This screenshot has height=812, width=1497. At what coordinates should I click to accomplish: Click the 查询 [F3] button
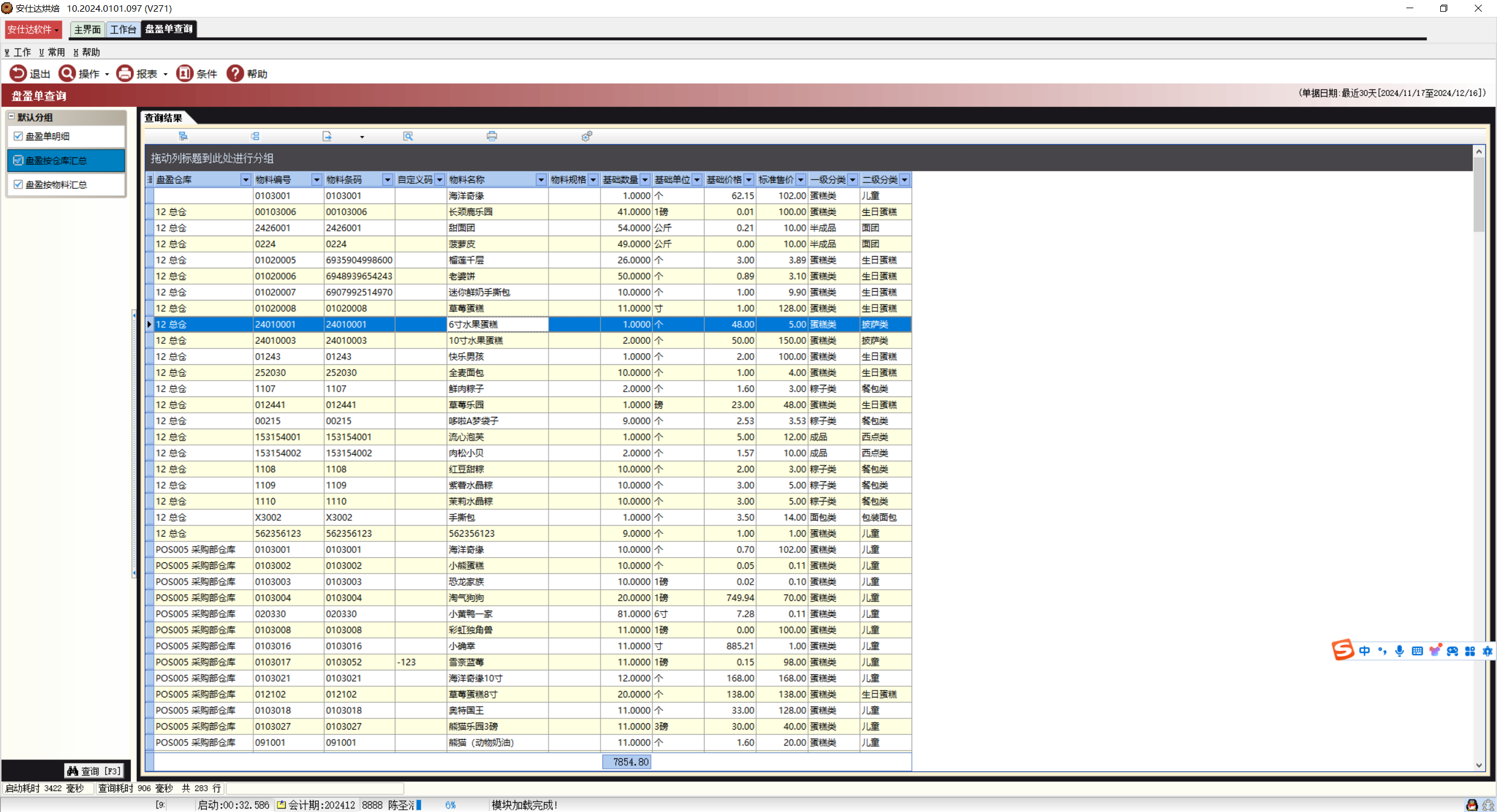94,771
